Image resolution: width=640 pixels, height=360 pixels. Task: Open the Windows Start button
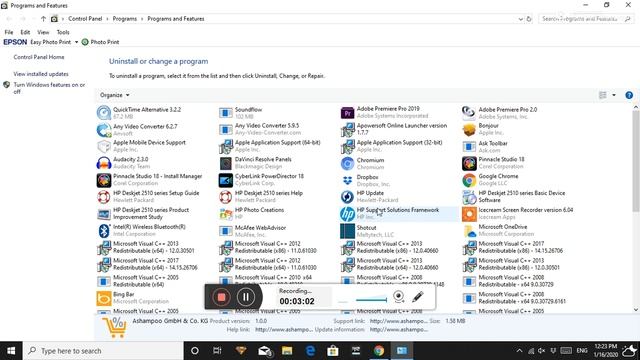click(x=11, y=351)
